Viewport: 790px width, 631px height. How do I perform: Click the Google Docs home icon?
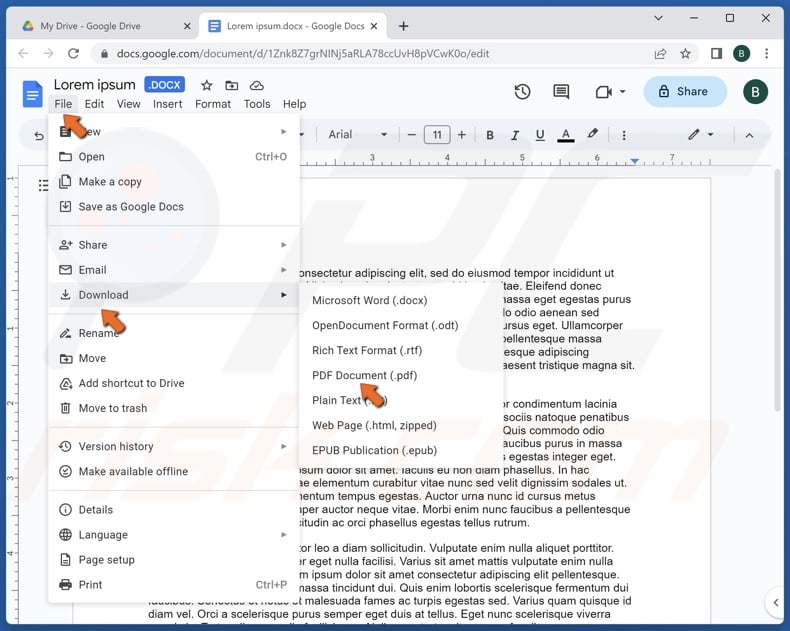pyautogui.click(x=32, y=94)
